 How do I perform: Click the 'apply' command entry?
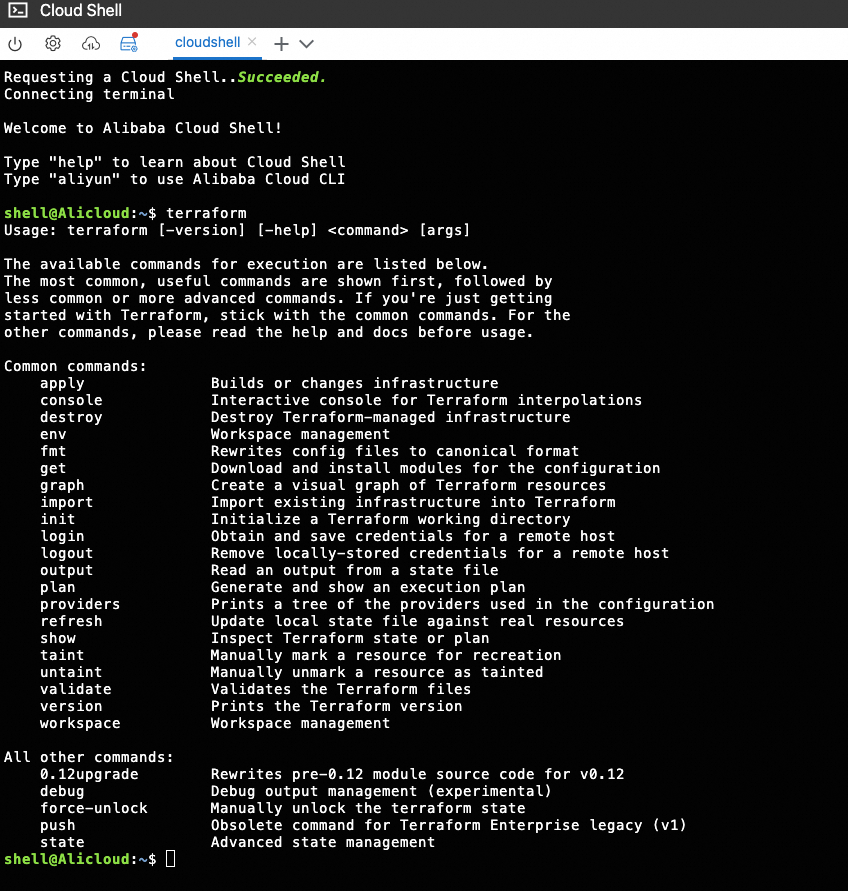[x=62, y=384]
